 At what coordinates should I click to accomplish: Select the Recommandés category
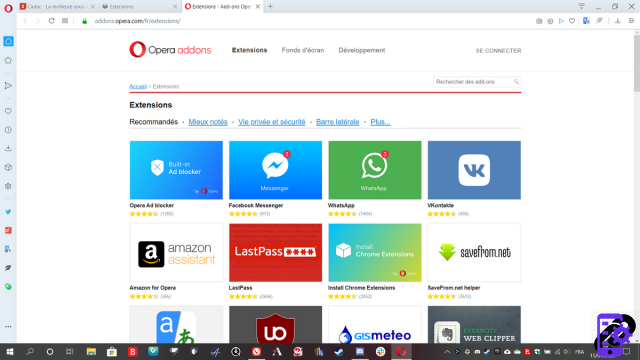click(153, 122)
